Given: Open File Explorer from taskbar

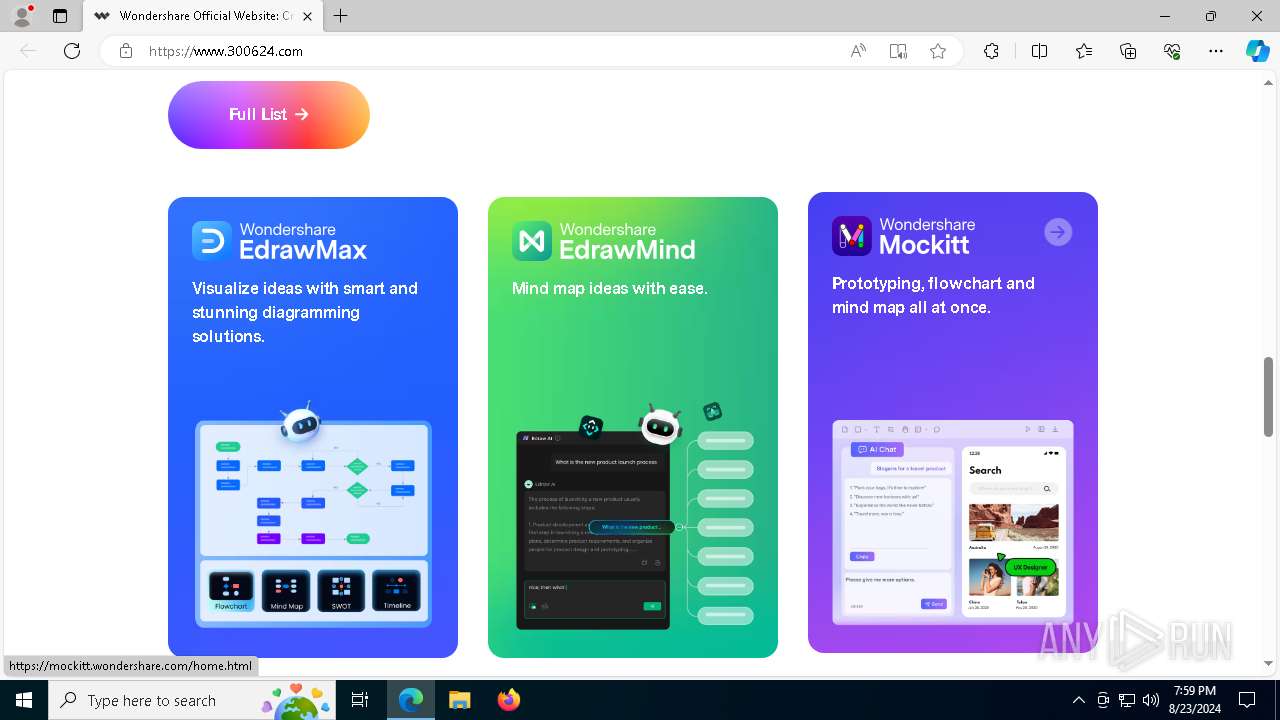Looking at the screenshot, I should [459, 700].
